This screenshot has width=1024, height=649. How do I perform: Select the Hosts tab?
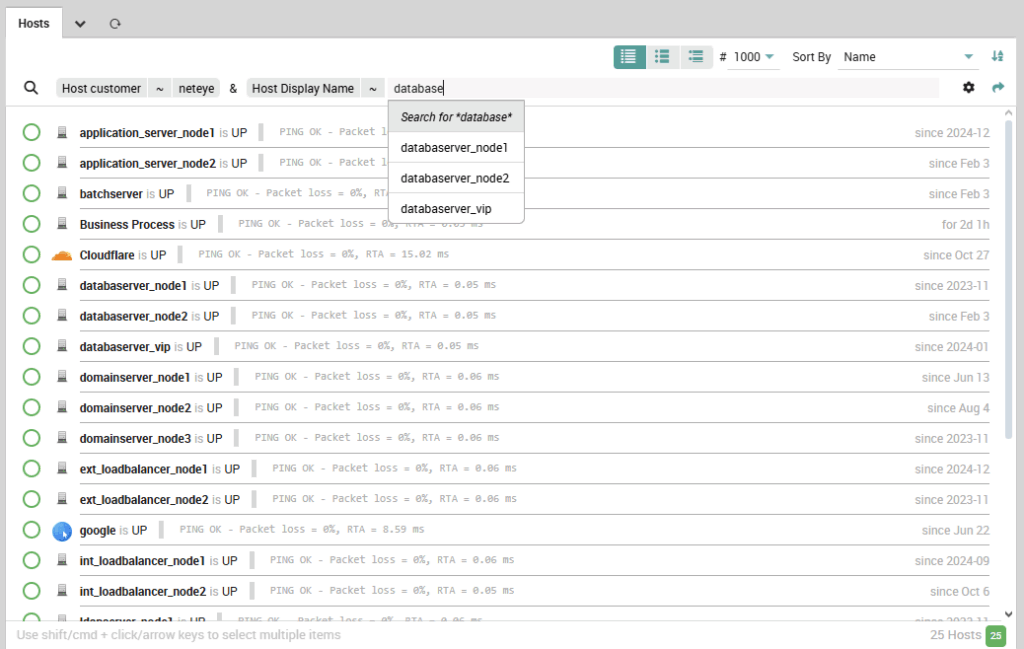tap(34, 23)
